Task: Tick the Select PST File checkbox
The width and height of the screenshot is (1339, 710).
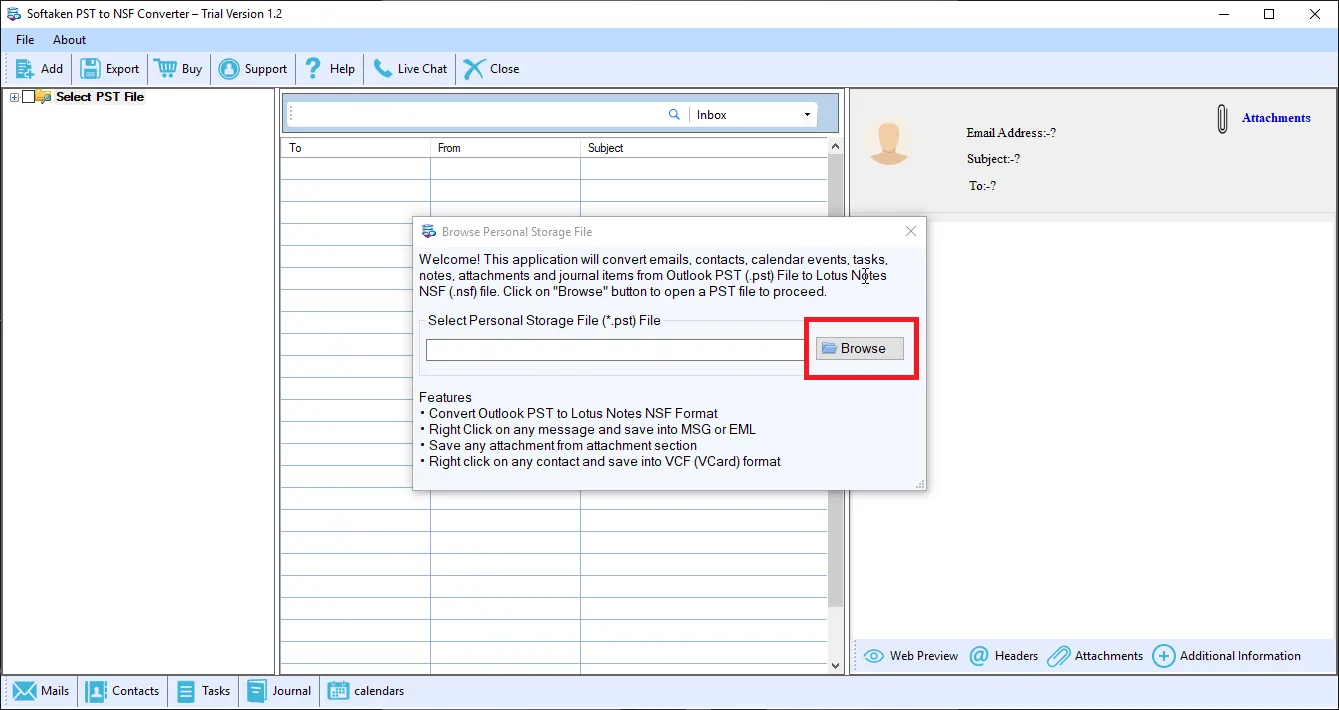Action: tap(28, 97)
